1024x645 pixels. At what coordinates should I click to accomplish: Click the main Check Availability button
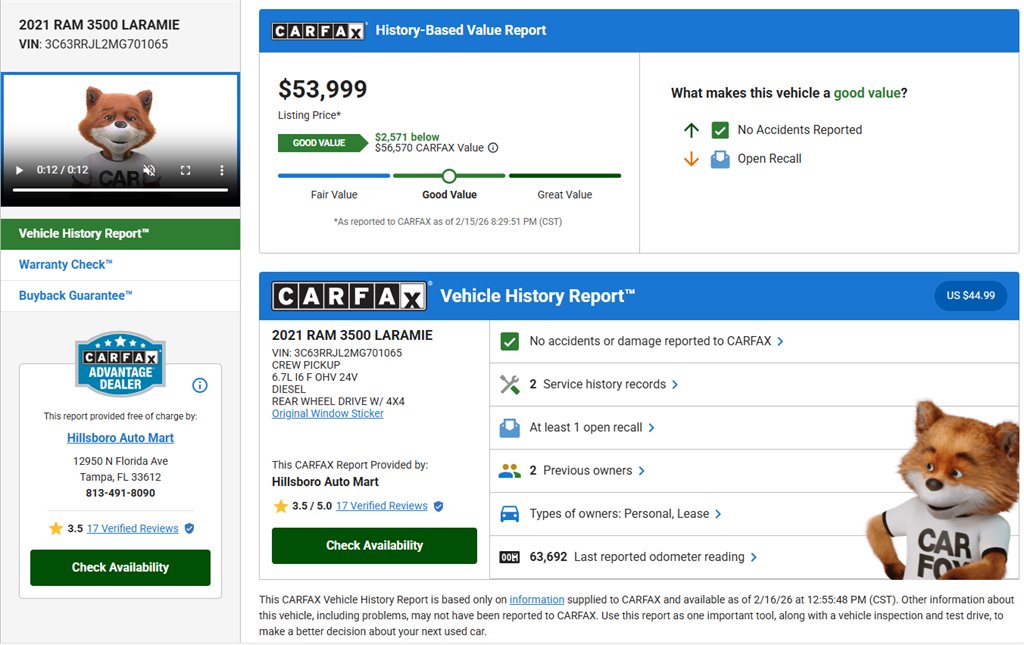(x=374, y=545)
